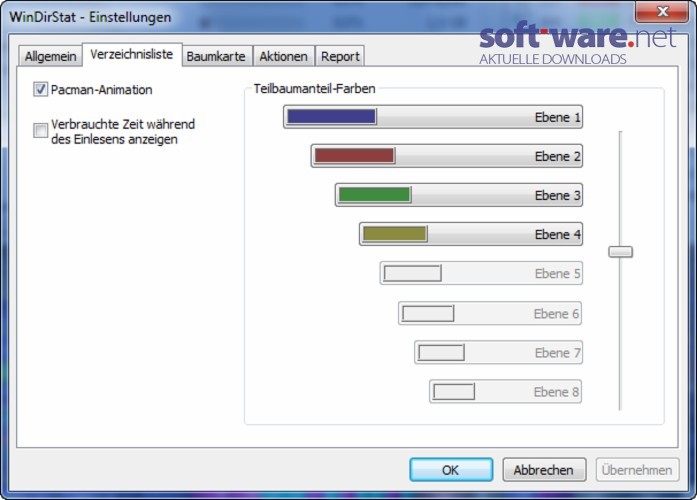Click the empty Ebene 5 color swatch
This screenshot has width=697, height=500.
pos(413,273)
